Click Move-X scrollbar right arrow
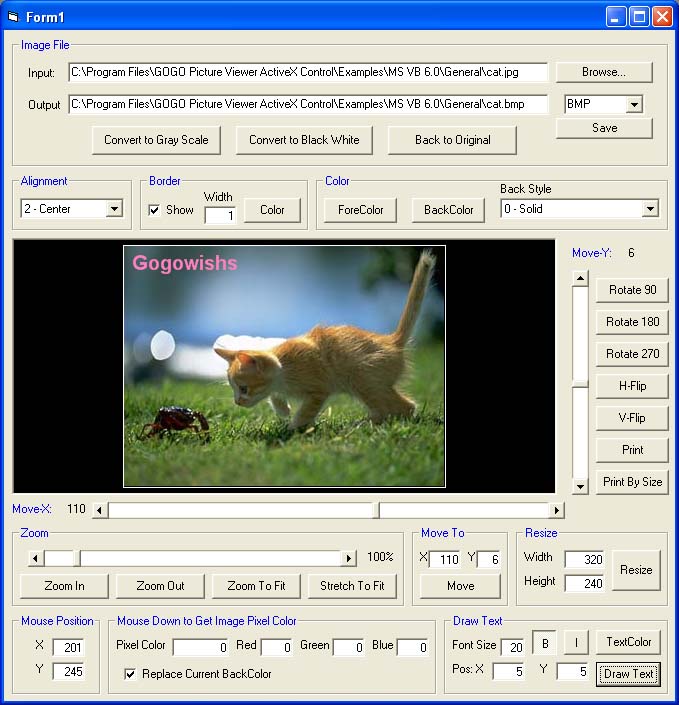This screenshot has width=679, height=705. 556,510
